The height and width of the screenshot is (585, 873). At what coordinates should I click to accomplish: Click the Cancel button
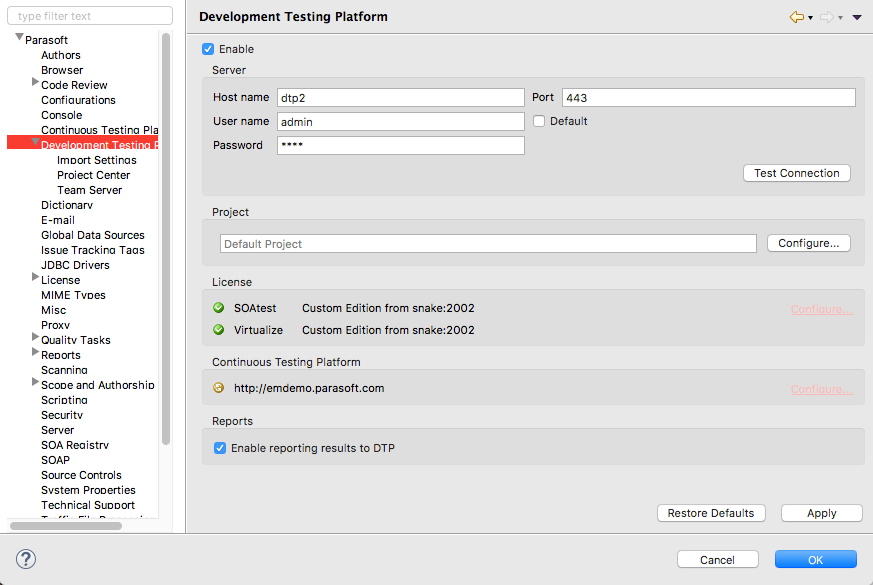(718, 560)
